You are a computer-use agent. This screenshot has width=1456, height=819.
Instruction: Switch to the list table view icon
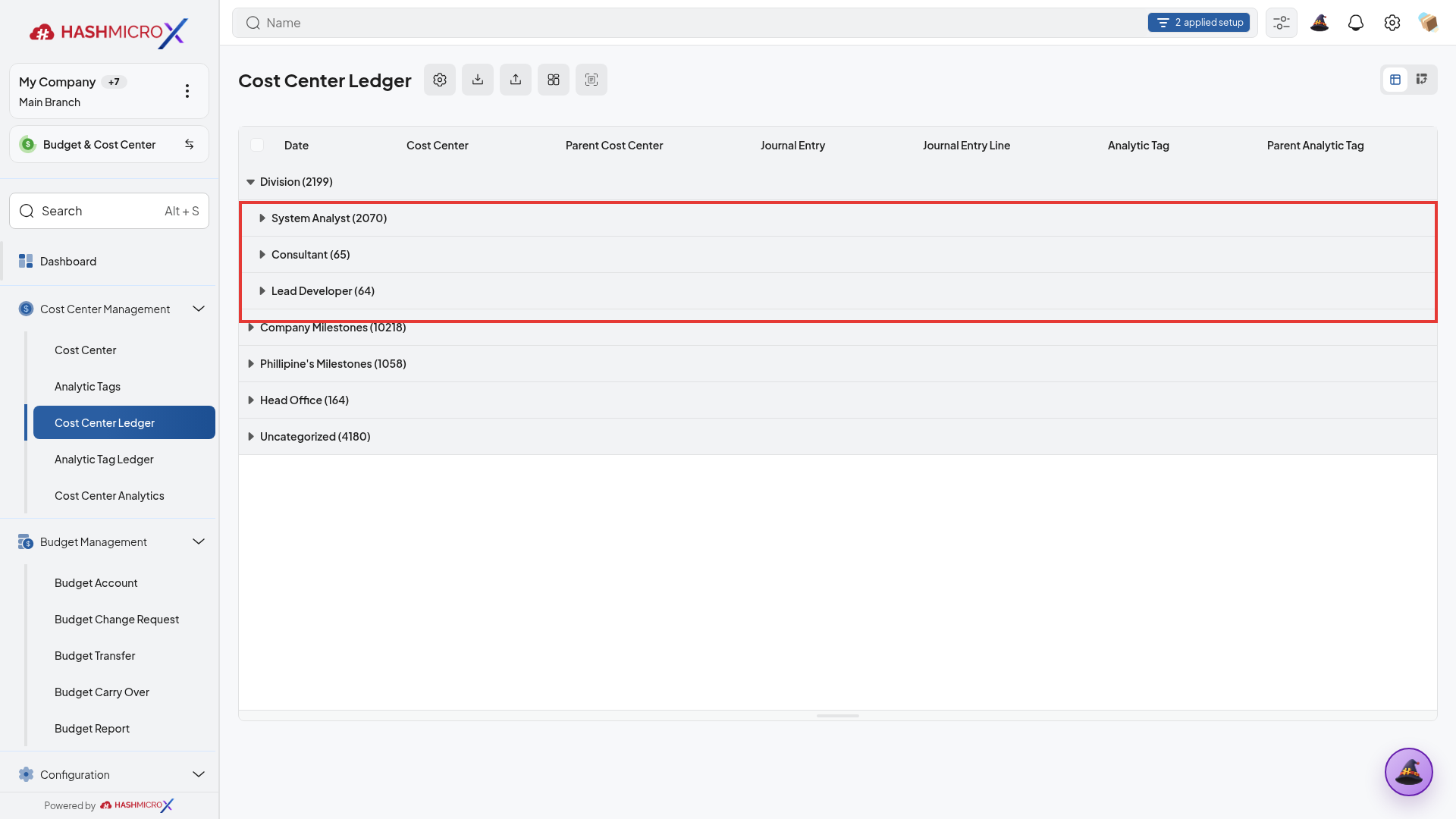click(x=1395, y=80)
